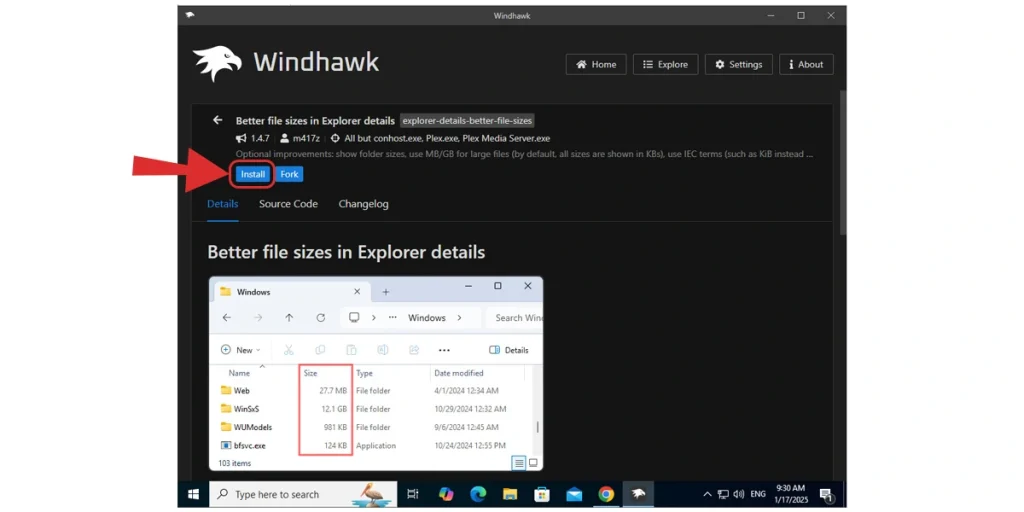This screenshot has width=1024, height=512.
Task: Open the Explore page
Action: (x=665, y=65)
